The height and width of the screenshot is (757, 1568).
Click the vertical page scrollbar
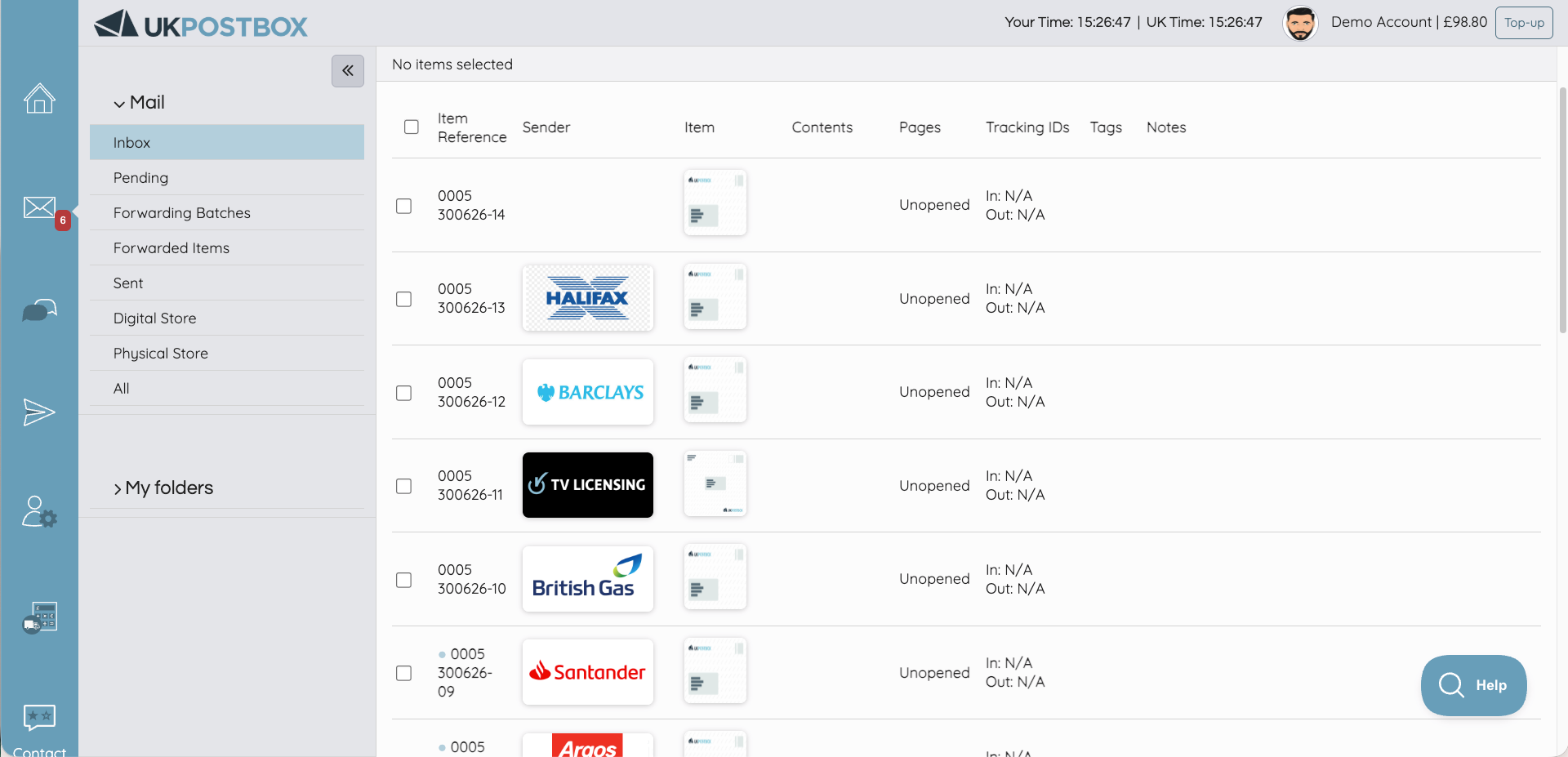1563,210
